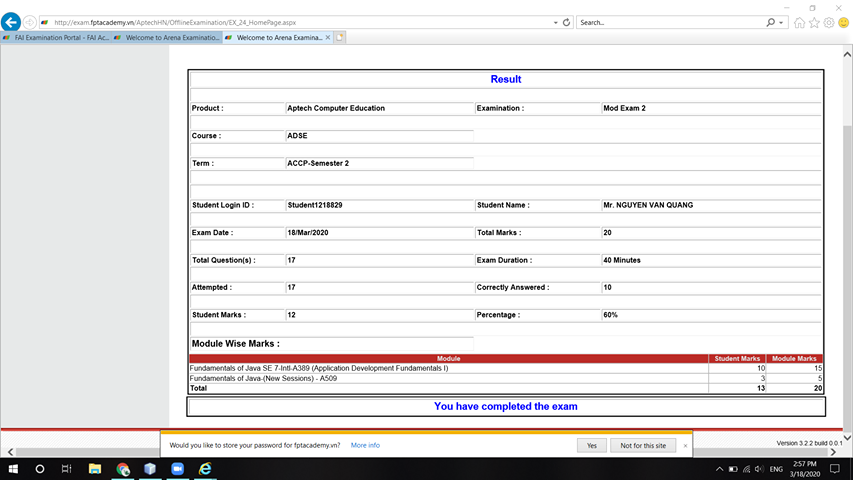Click Yes to store the password
Image resolution: width=853 pixels, height=480 pixels.
592,445
